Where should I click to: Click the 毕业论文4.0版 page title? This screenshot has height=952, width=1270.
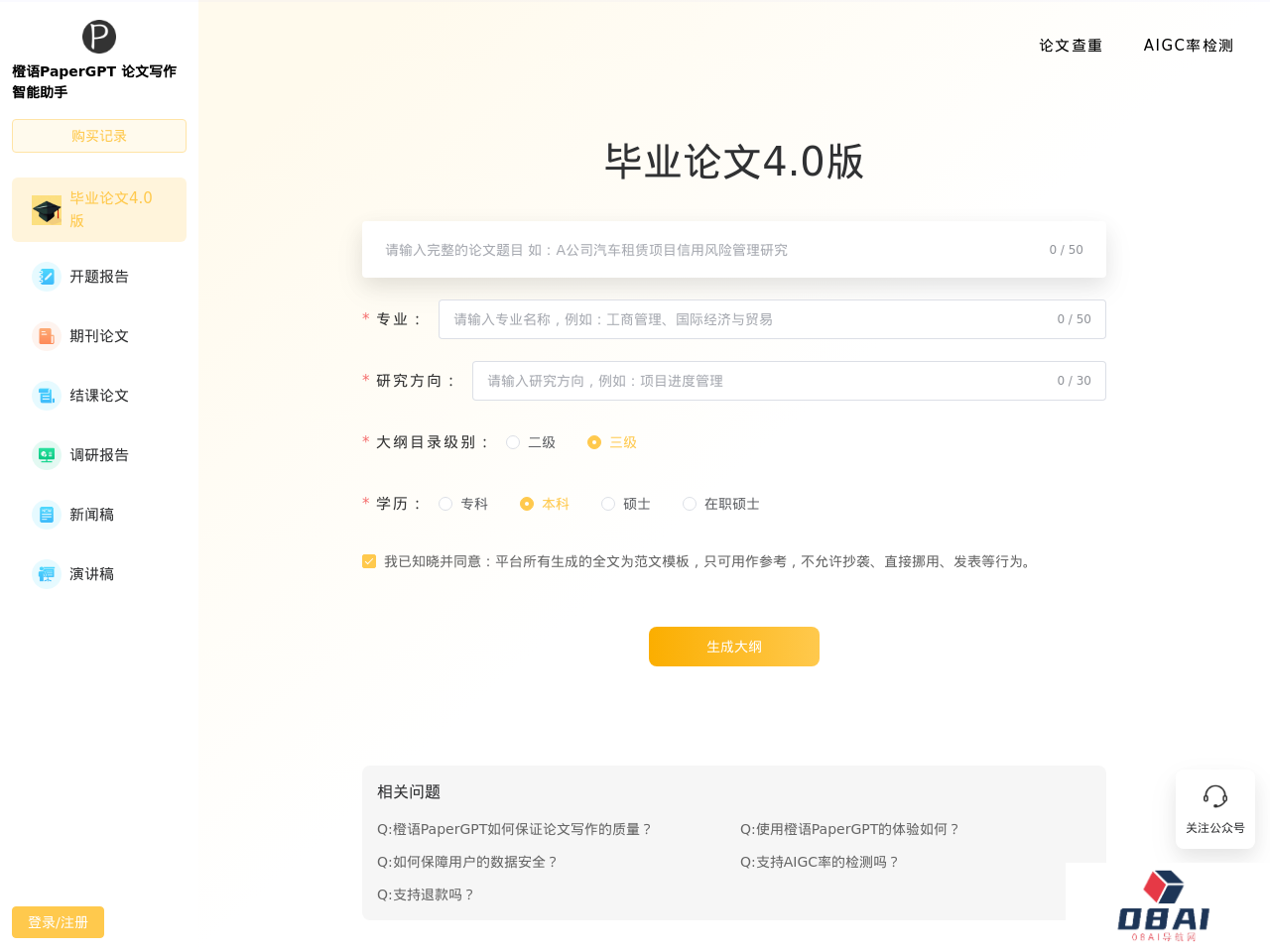coord(734,162)
